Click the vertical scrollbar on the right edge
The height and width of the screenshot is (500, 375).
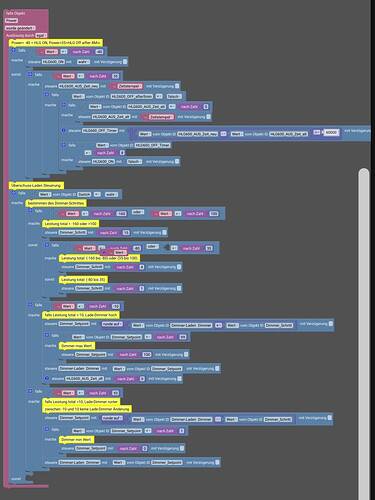pos(364,333)
